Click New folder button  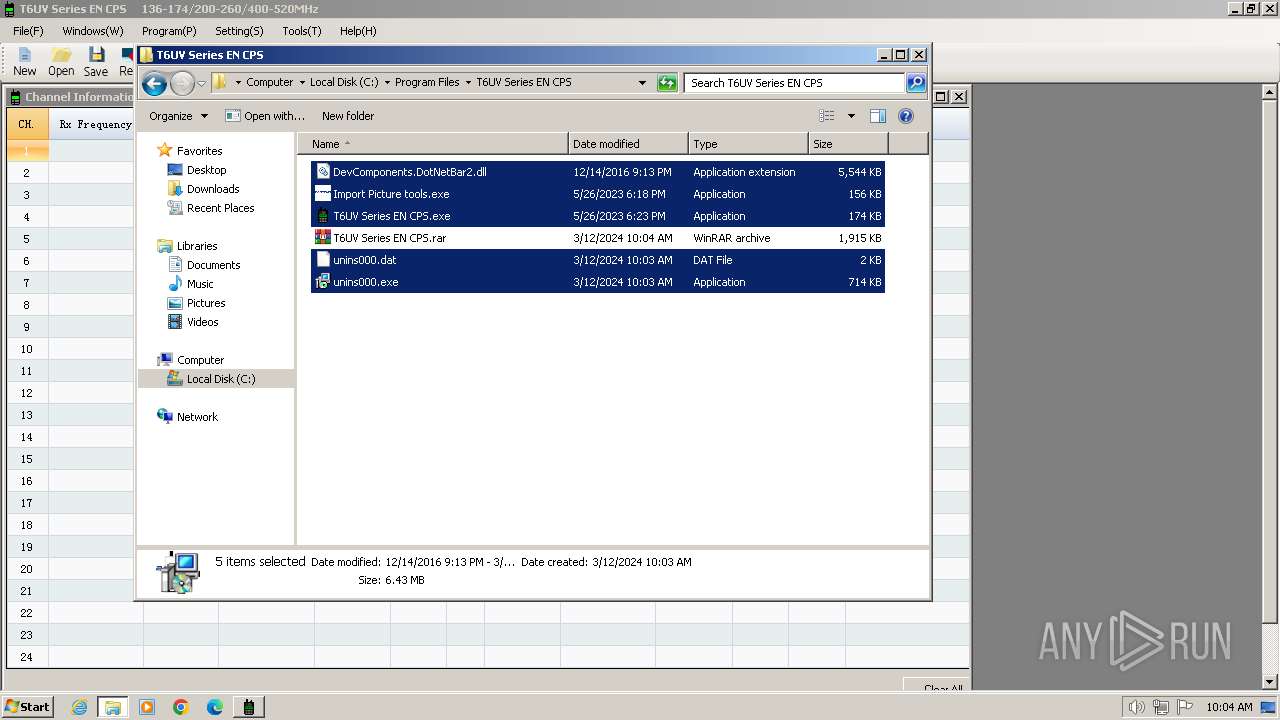coord(348,116)
